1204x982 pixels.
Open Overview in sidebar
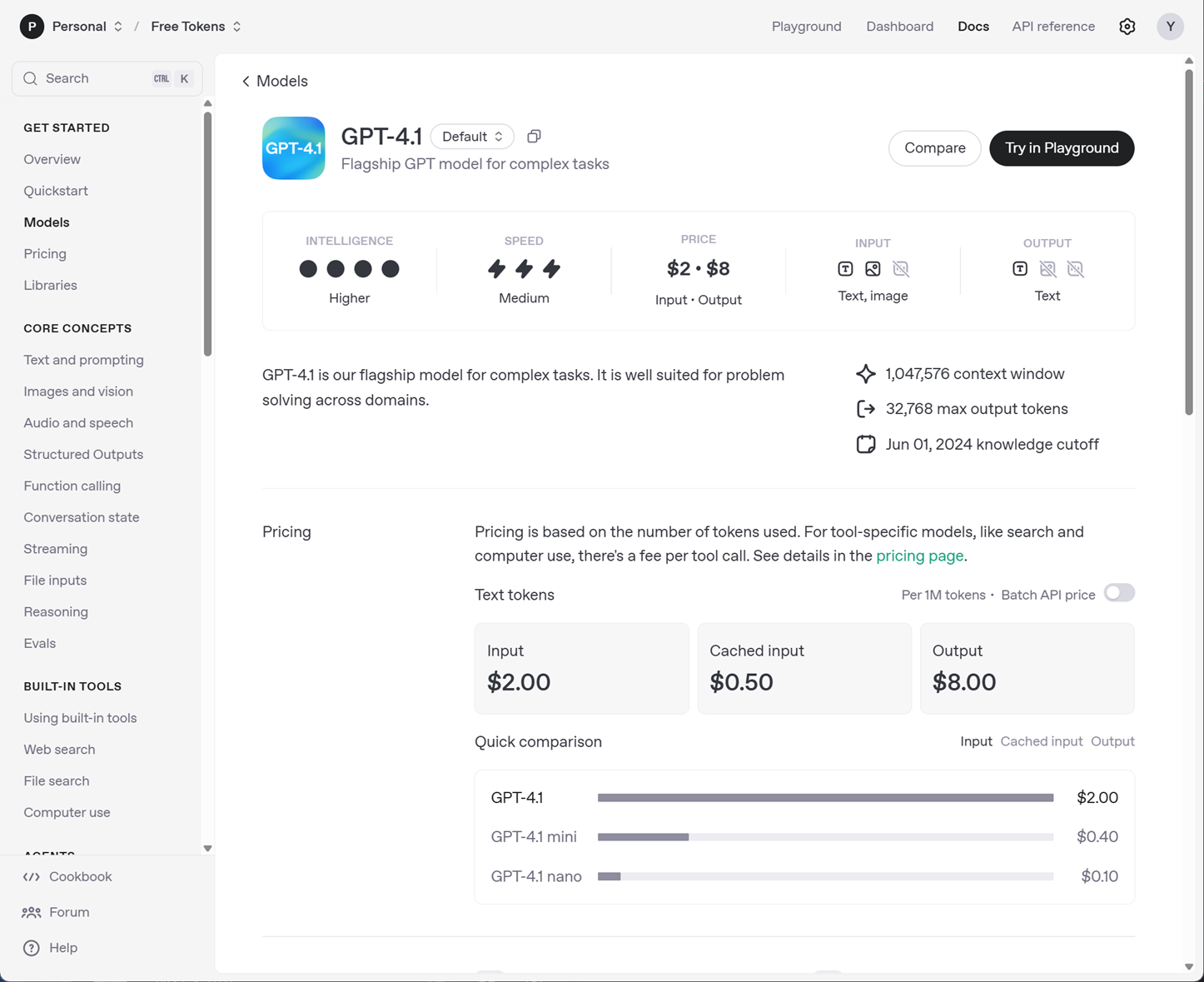(x=52, y=159)
